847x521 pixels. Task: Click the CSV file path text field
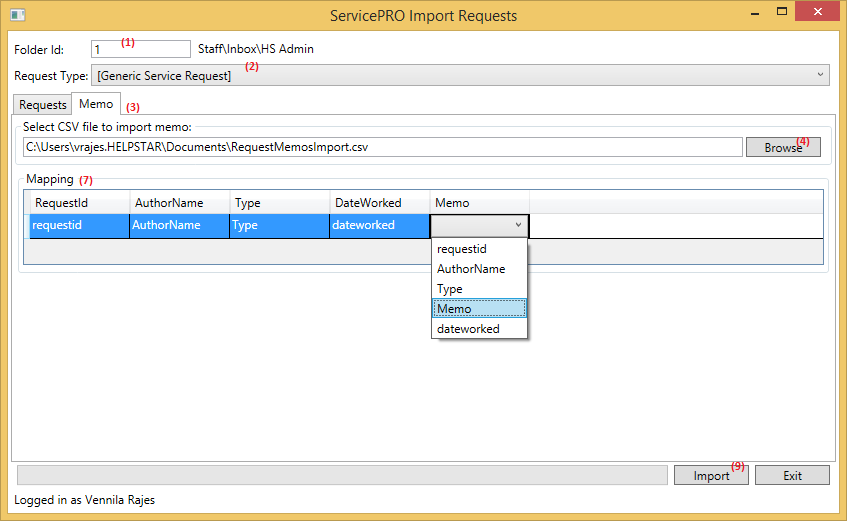pyautogui.click(x=380, y=147)
